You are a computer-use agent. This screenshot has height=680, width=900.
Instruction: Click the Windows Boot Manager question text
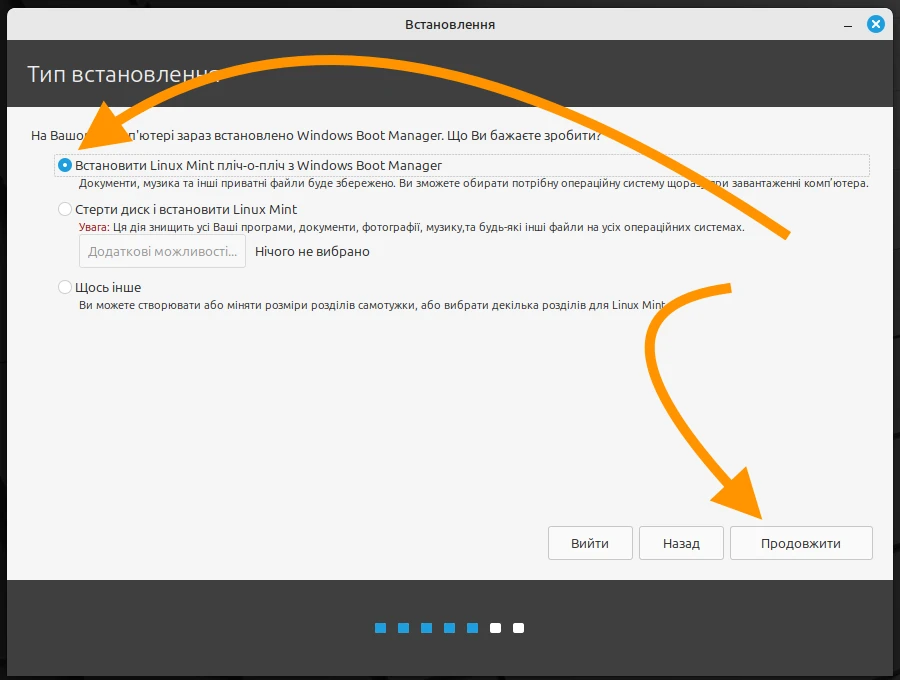[x=316, y=135]
